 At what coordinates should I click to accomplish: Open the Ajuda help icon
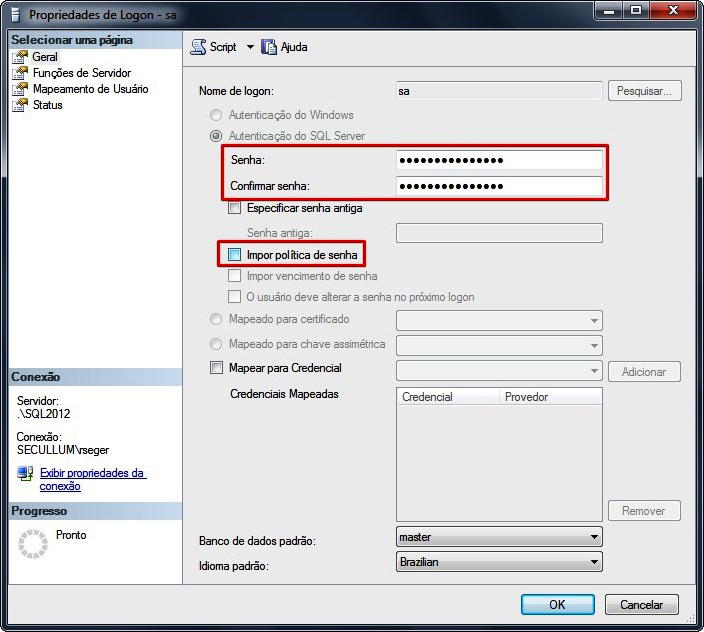coord(269,47)
